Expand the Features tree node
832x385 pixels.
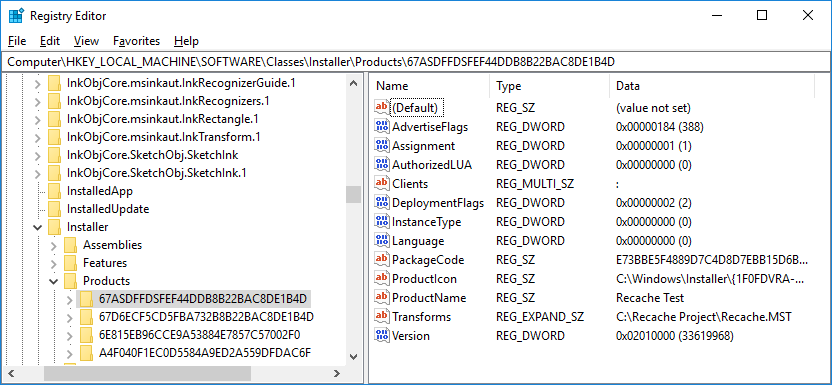coord(54,263)
